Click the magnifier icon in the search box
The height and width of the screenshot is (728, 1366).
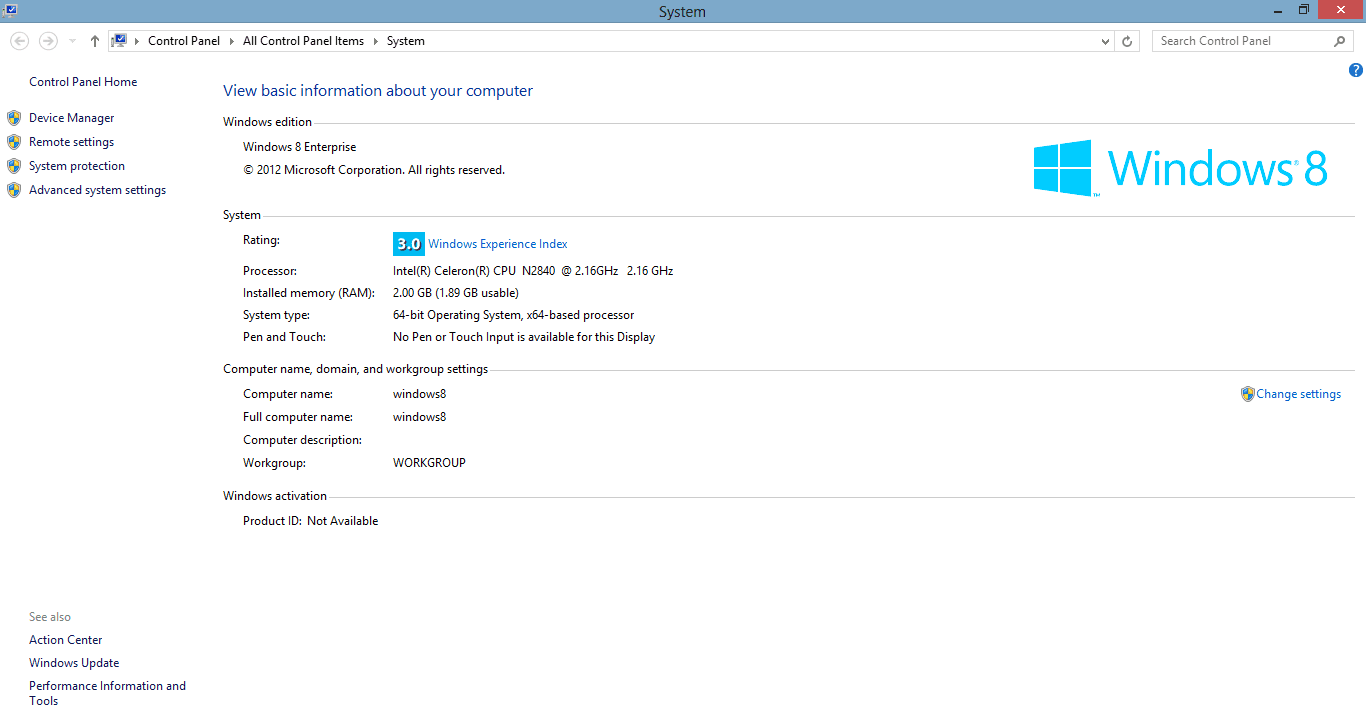(x=1340, y=41)
